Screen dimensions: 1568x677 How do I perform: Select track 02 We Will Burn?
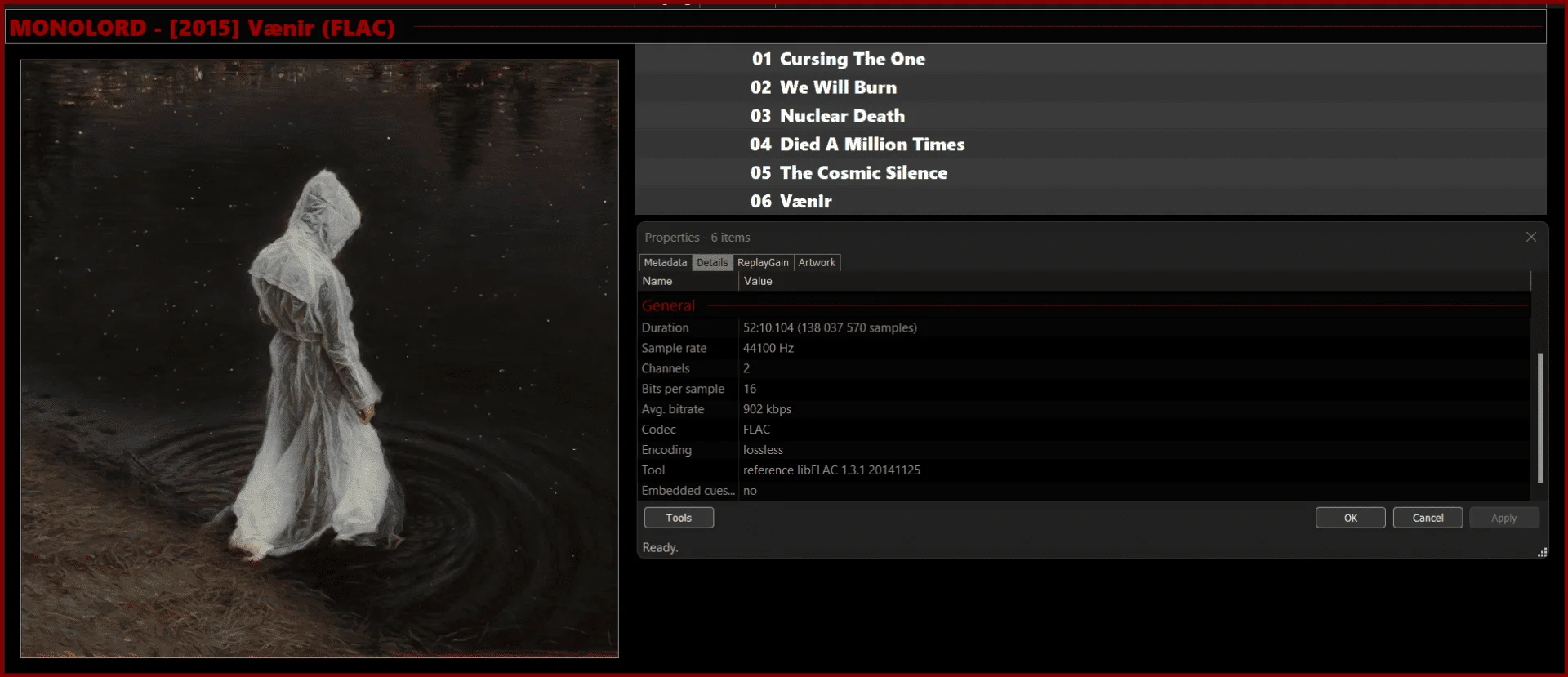1090,87
